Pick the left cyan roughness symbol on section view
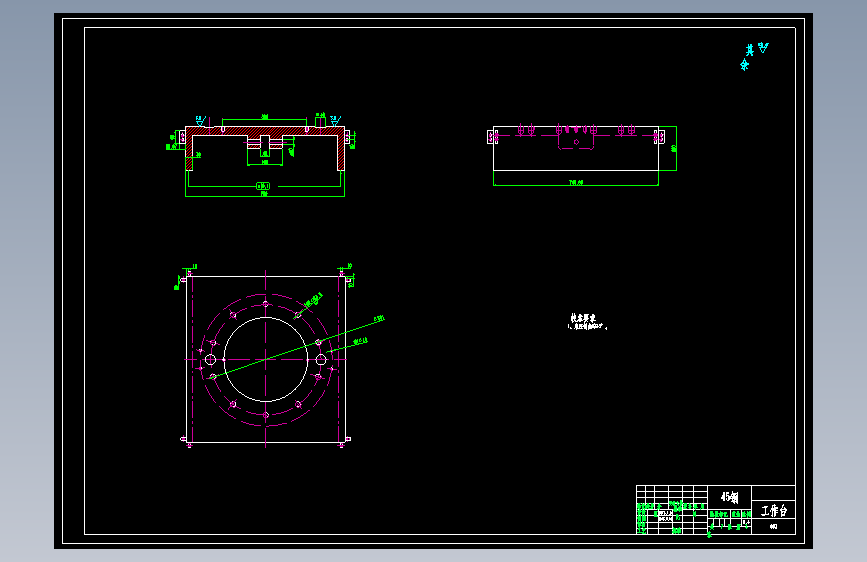 point(201,120)
